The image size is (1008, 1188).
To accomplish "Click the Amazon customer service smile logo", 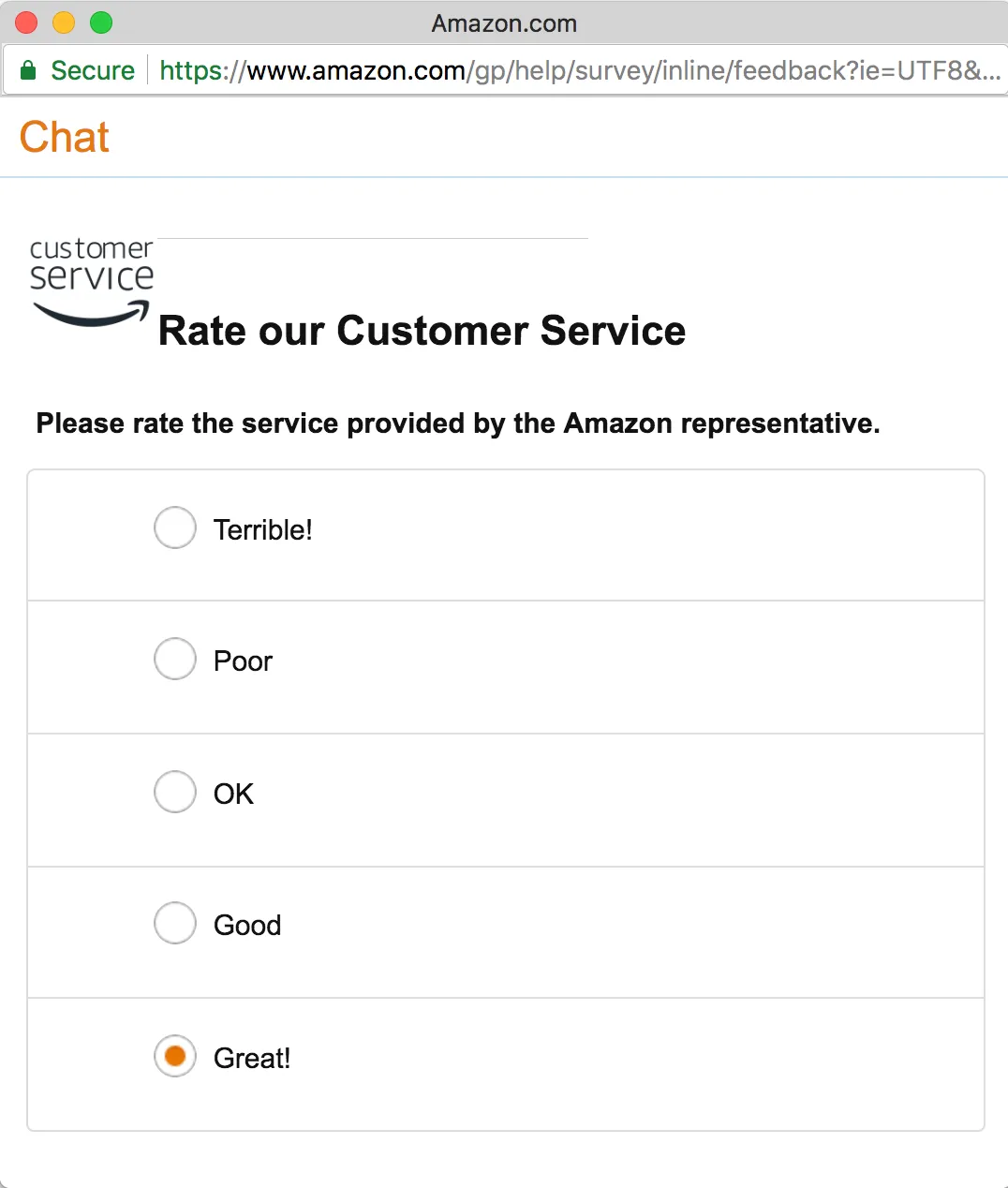I will click(x=91, y=282).
